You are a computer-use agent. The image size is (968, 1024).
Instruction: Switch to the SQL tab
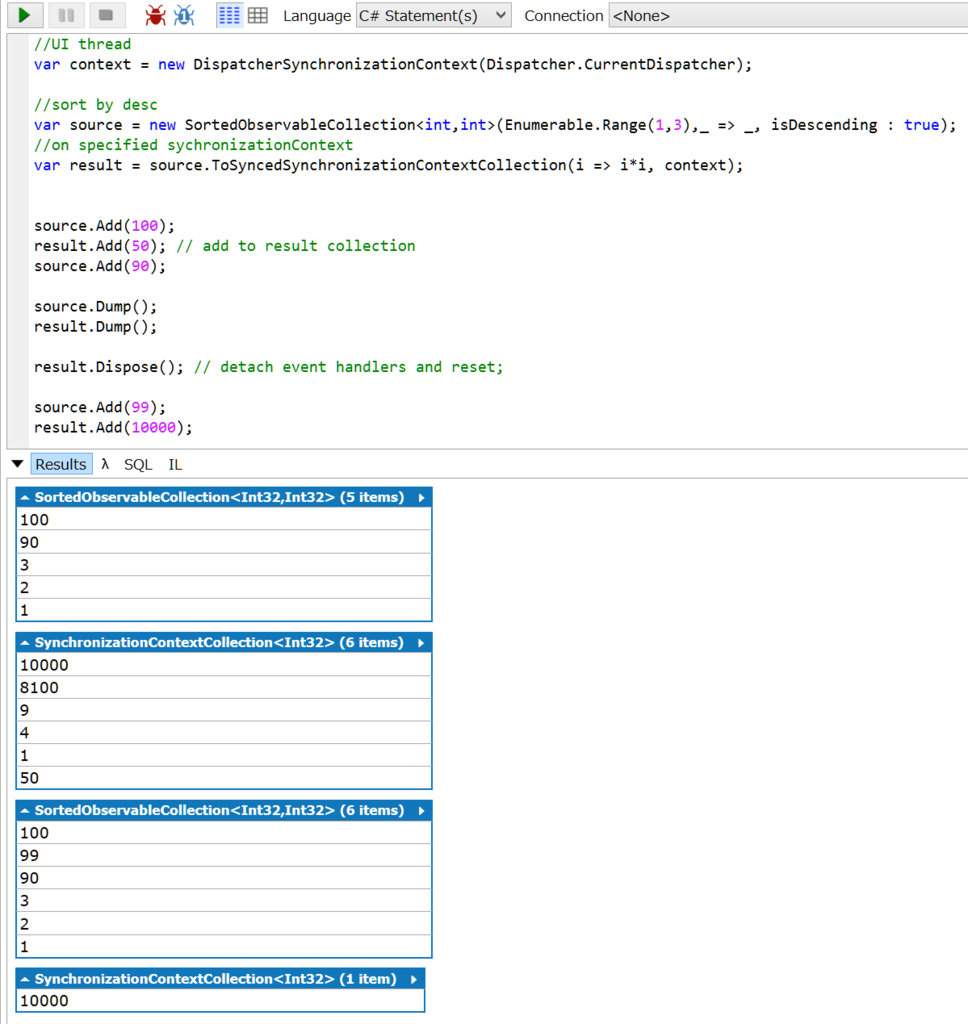coord(138,464)
